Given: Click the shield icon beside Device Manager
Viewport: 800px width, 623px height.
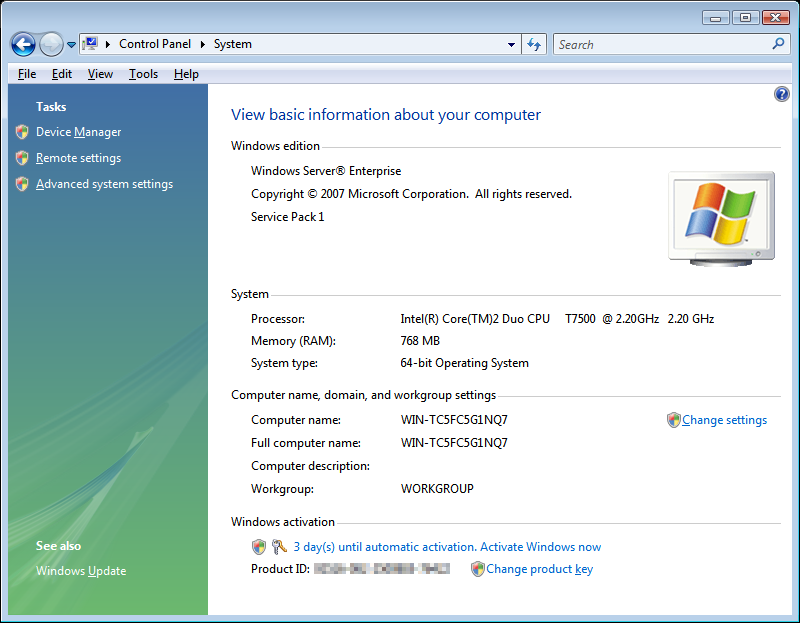Looking at the screenshot, I should tap(22, 132).
